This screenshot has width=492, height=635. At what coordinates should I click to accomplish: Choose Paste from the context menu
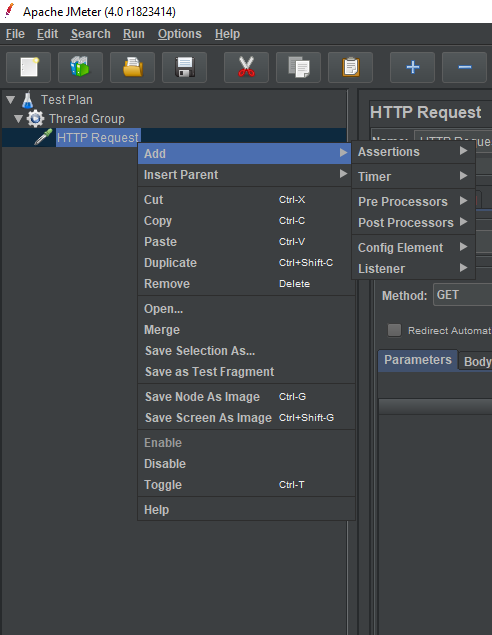247,242
